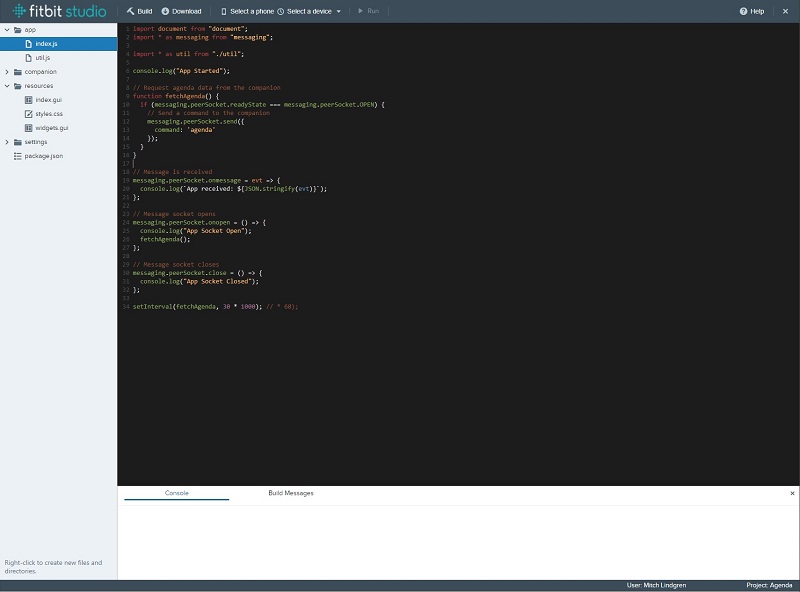
Task: Click the Build hammer icon
Action: (x=131, y=11)
